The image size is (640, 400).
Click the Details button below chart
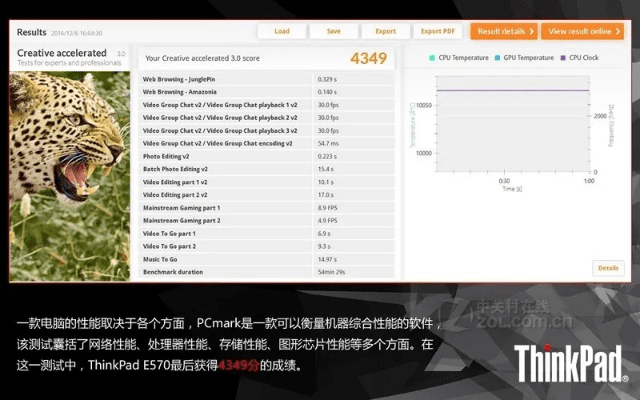(x=608, y=268)
